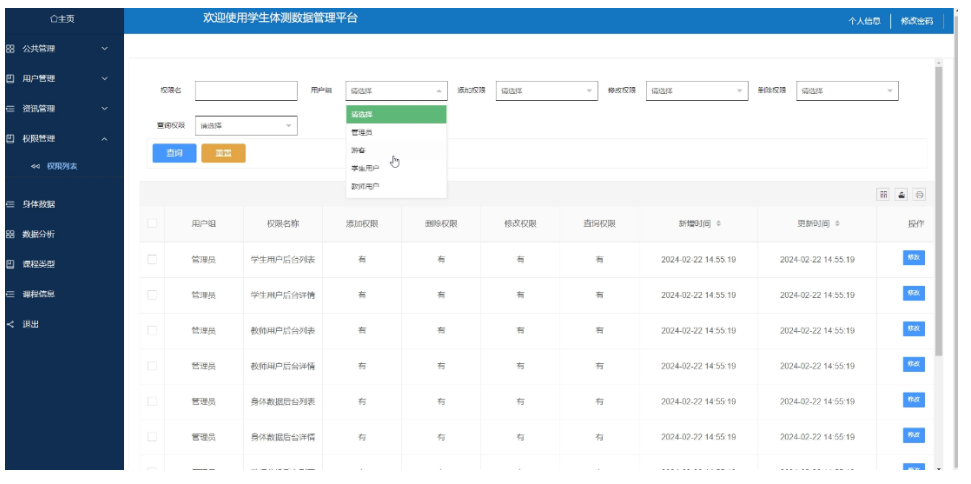
Task: Sort by 新增时间 using sort arrows
Action: (718, 224)
